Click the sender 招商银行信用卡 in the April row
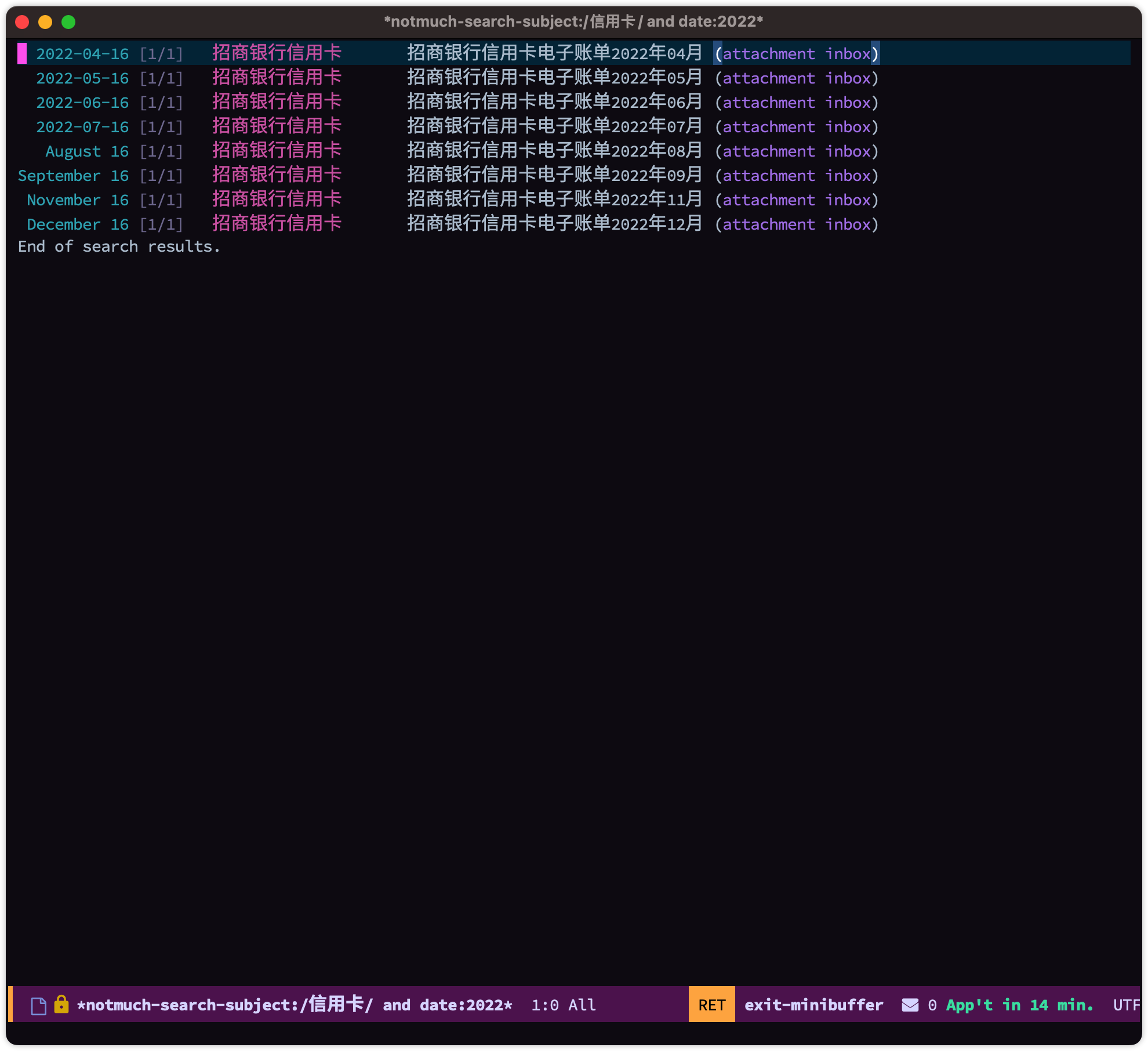This screenshot has height=1051, width=1148. pyautogui.click(x=277, y=53)
